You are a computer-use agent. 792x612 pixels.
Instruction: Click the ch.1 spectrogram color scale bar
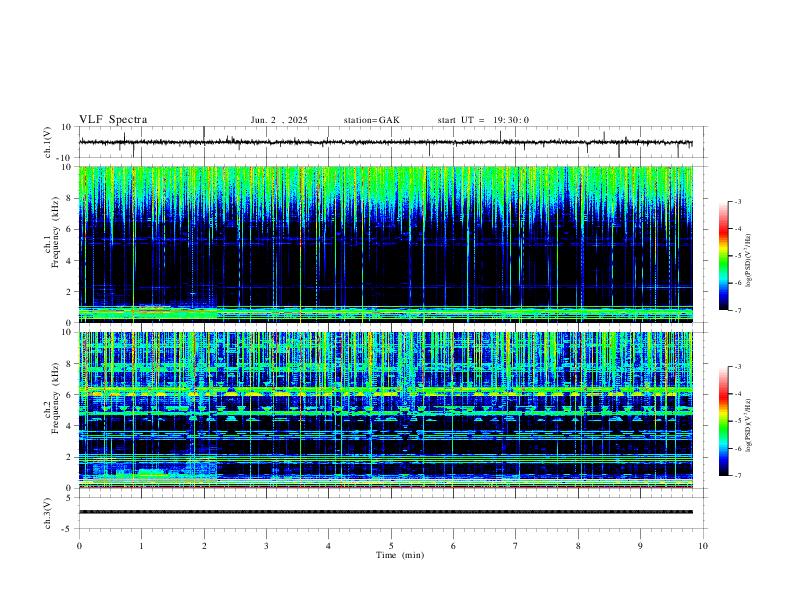coord(724,256)
